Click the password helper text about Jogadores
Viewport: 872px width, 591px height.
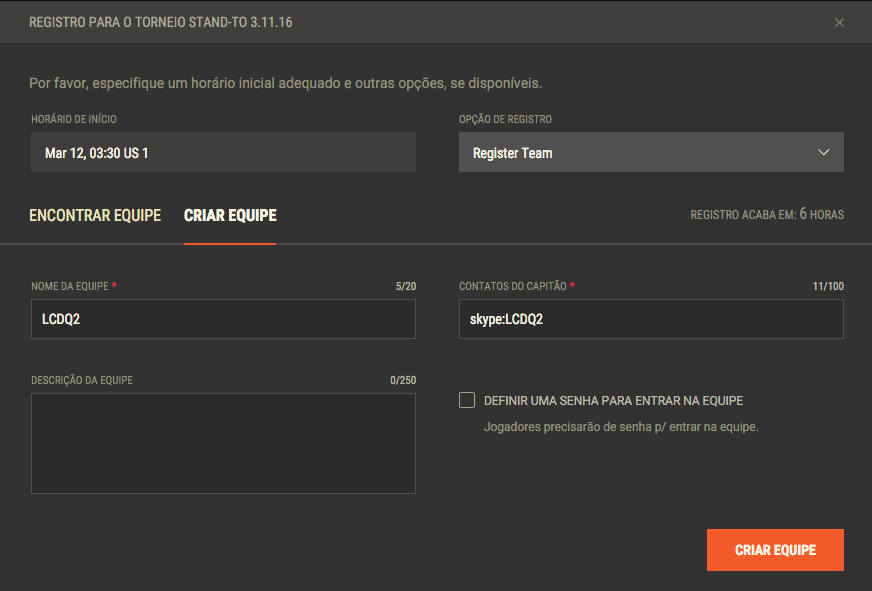click(621, 427)
